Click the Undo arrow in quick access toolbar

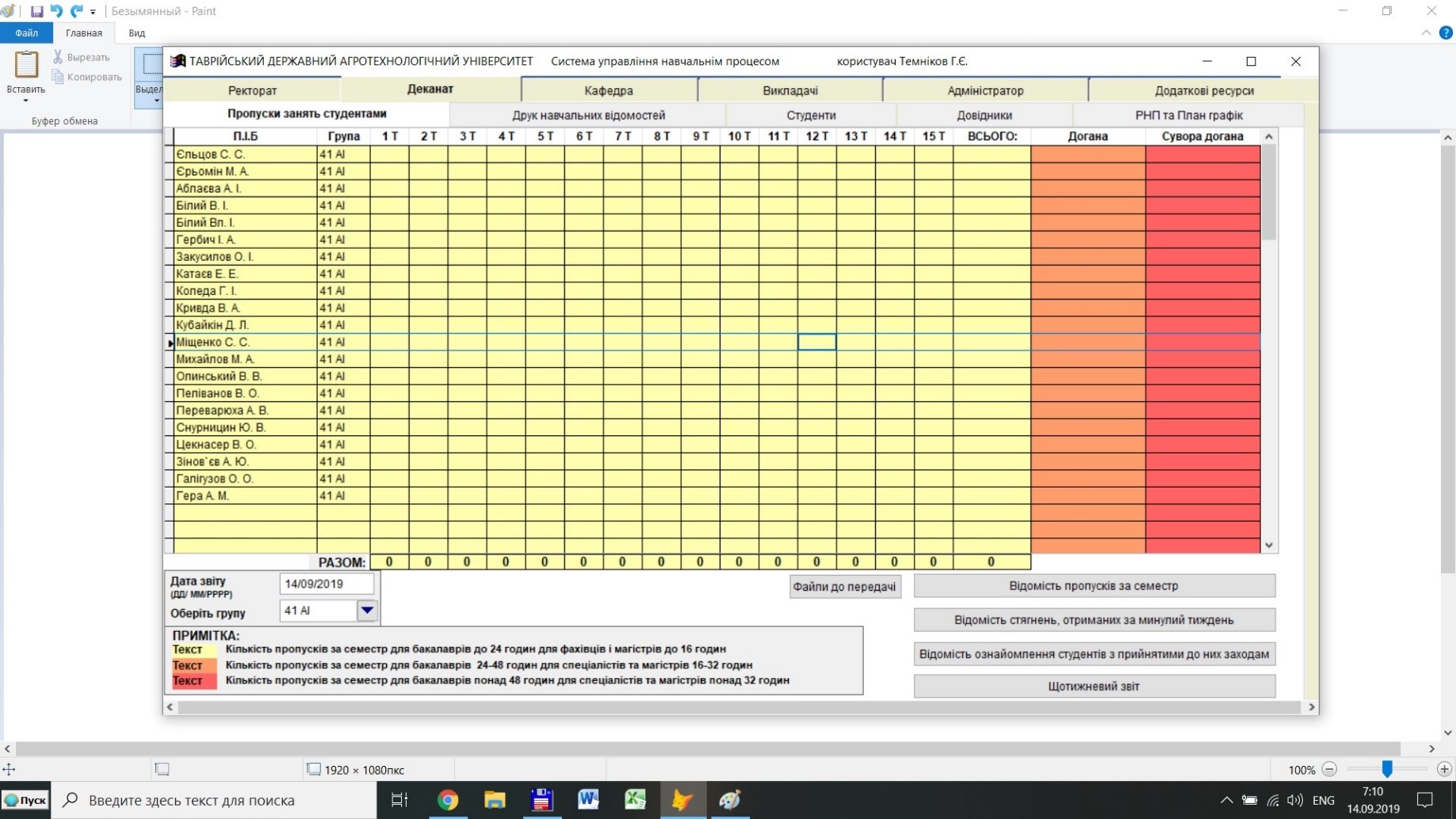56,11
